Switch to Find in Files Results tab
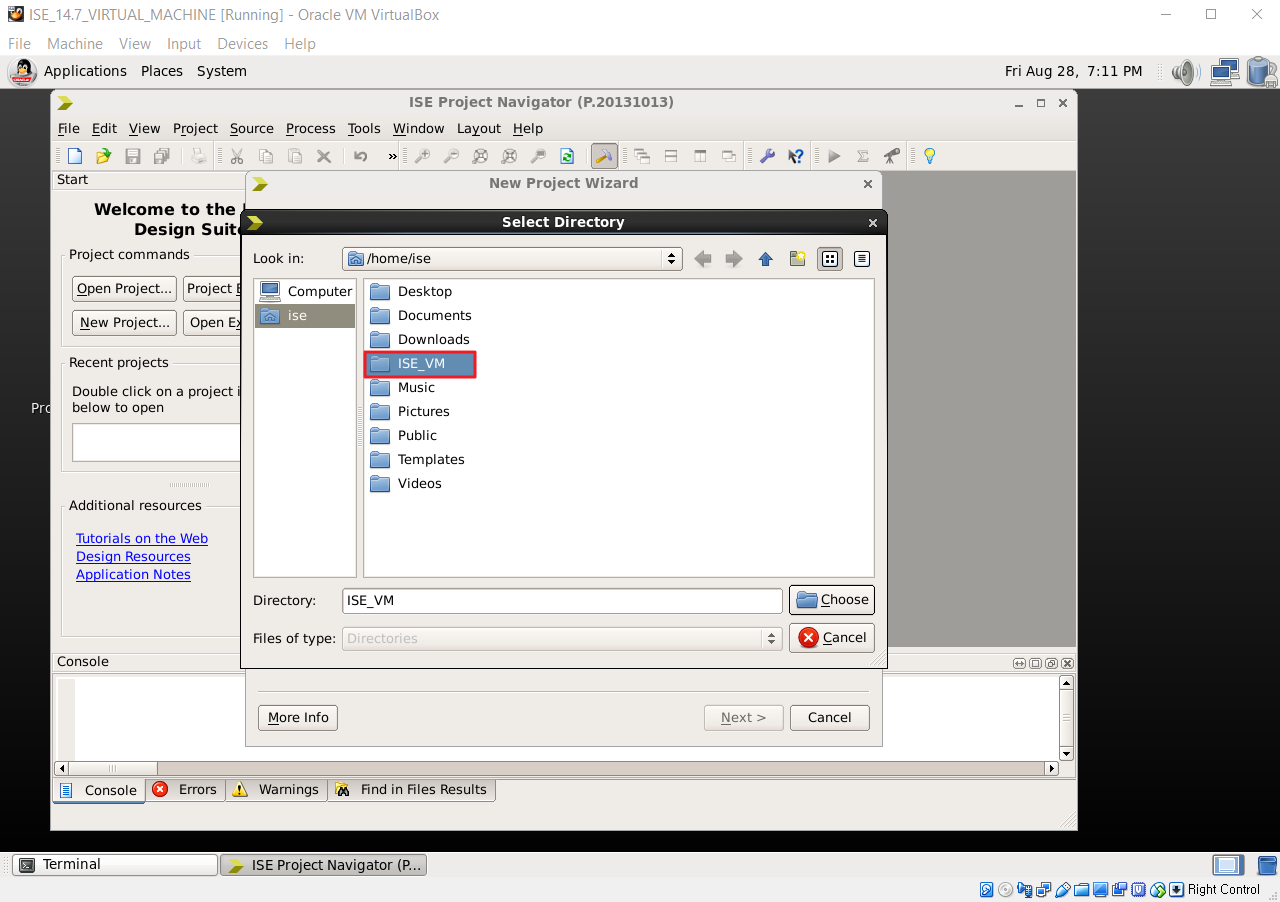 tap(411, 790)
